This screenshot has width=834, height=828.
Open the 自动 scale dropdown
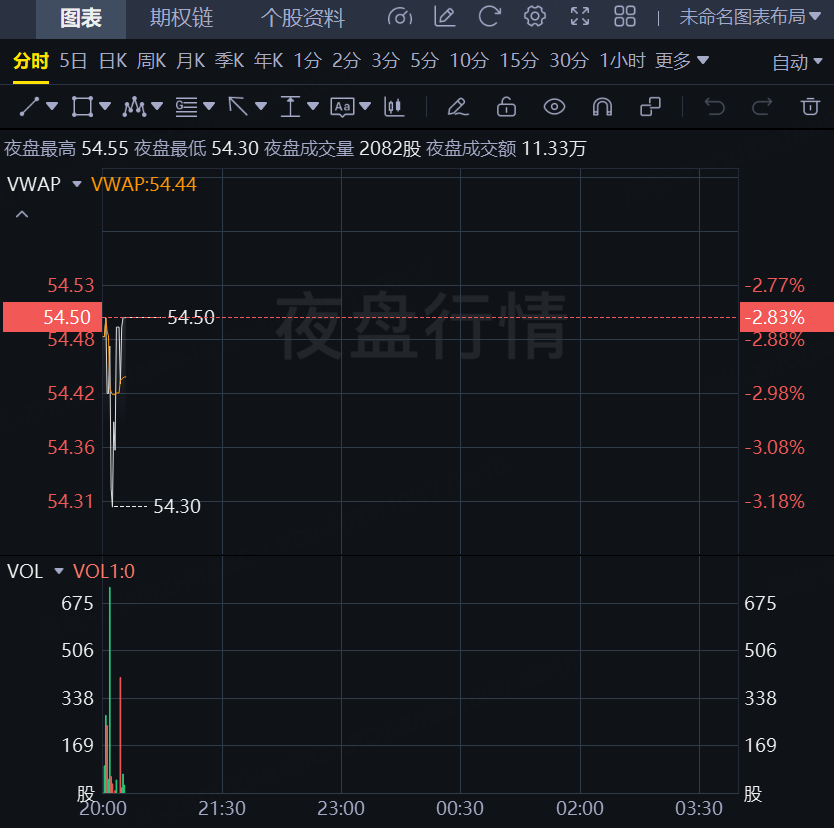[796, 62]
